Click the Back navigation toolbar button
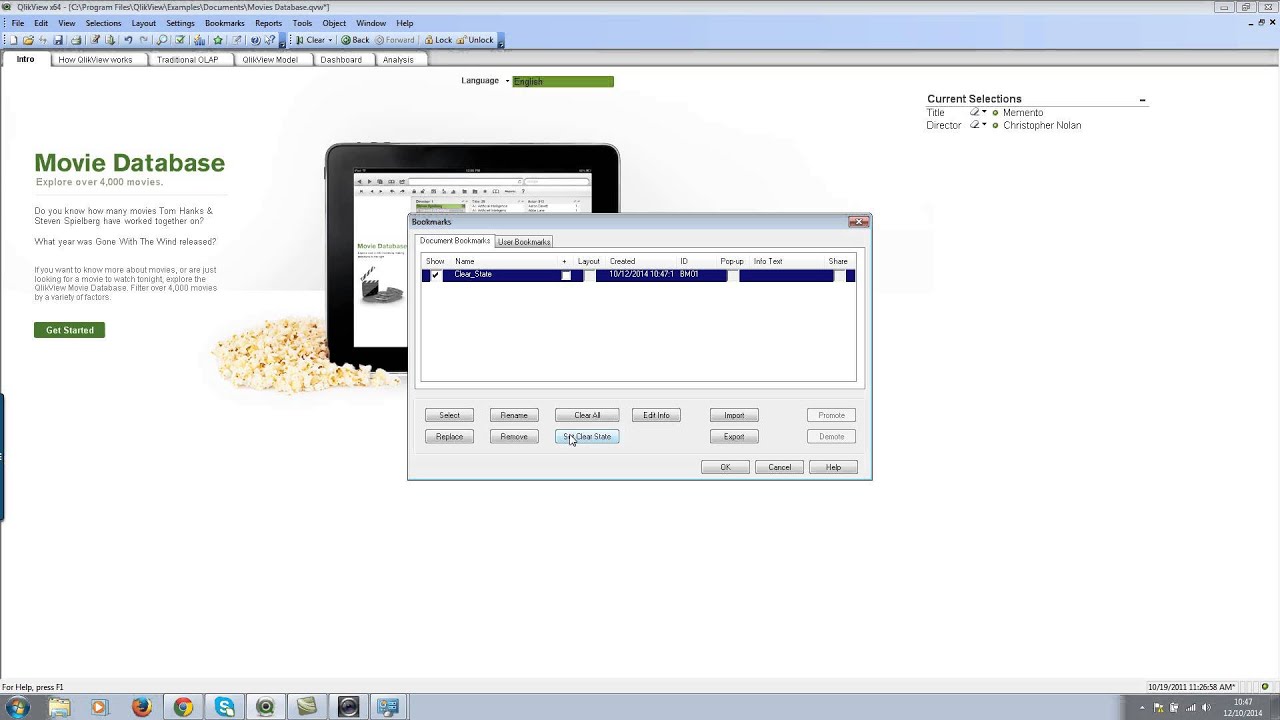 (x=355, y=40)
